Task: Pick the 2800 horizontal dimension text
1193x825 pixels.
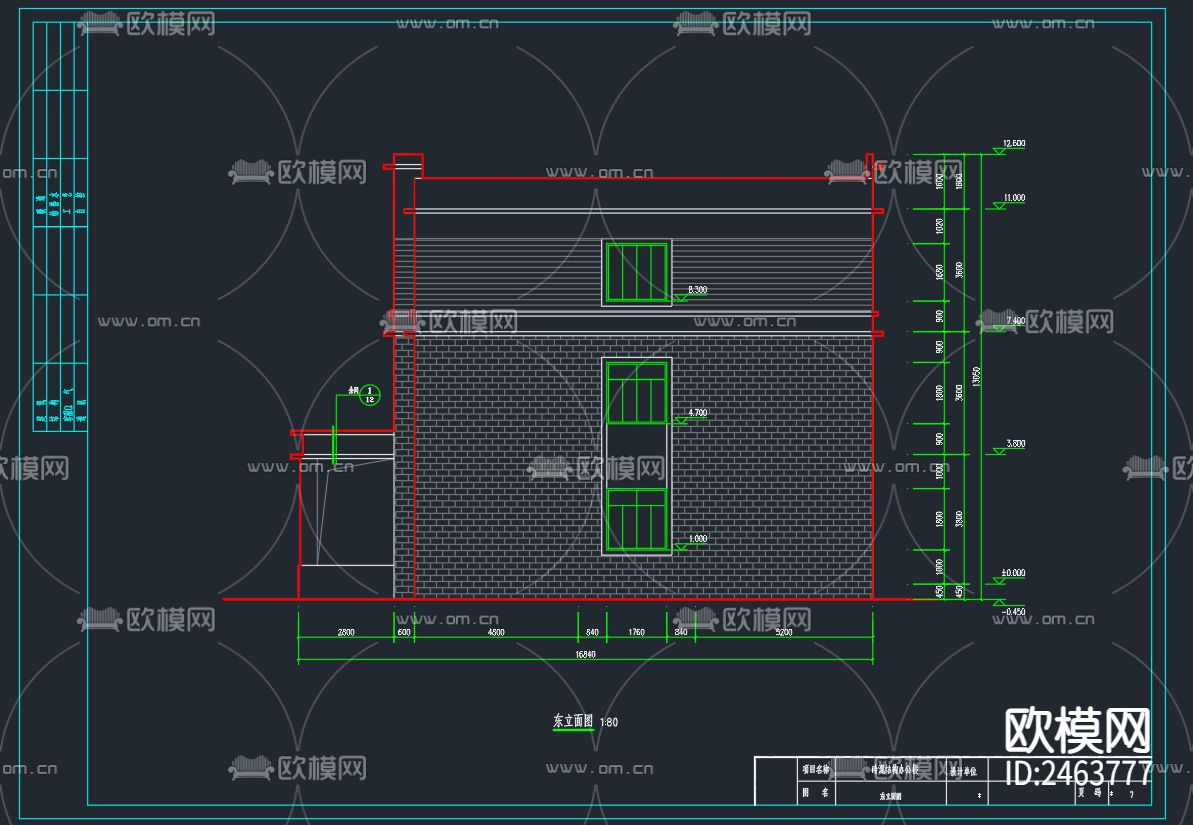Action: [x=345, y=632]
